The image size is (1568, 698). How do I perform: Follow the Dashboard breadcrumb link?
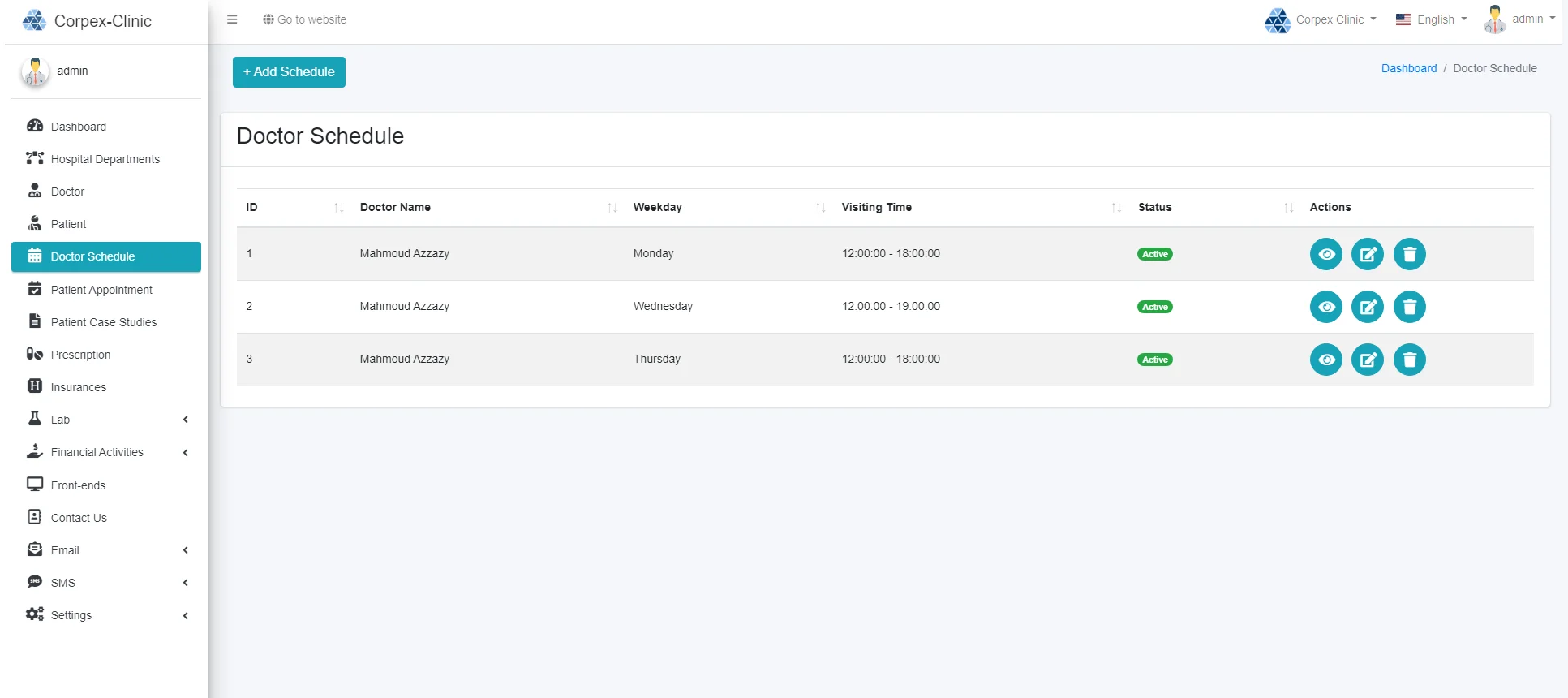click(x=1408, y=68)
